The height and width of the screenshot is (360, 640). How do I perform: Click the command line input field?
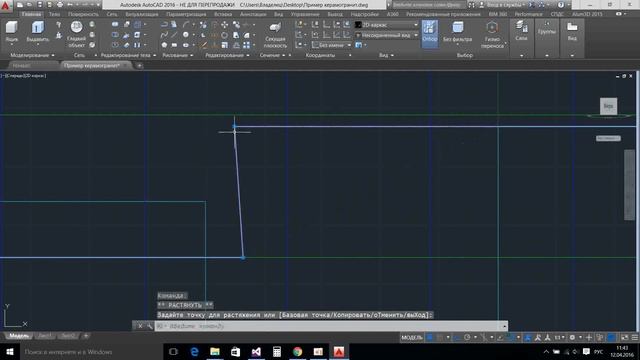[x=328, y=326]
